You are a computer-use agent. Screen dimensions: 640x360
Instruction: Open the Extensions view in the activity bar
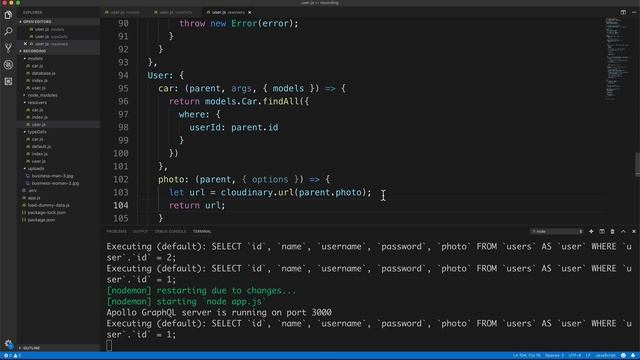pos(8,81)
